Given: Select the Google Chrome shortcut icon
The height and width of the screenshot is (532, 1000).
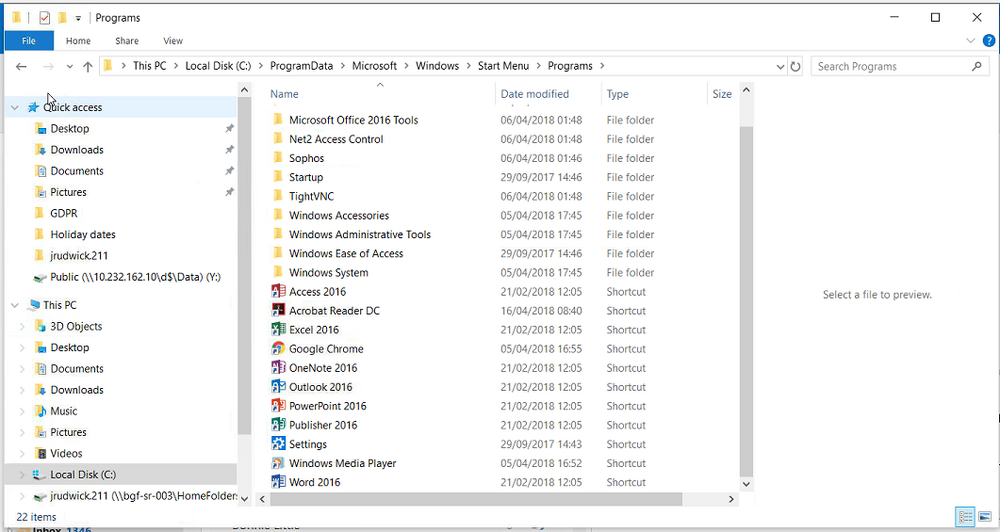Looking at the screenshot, I should tap(278, 349).
